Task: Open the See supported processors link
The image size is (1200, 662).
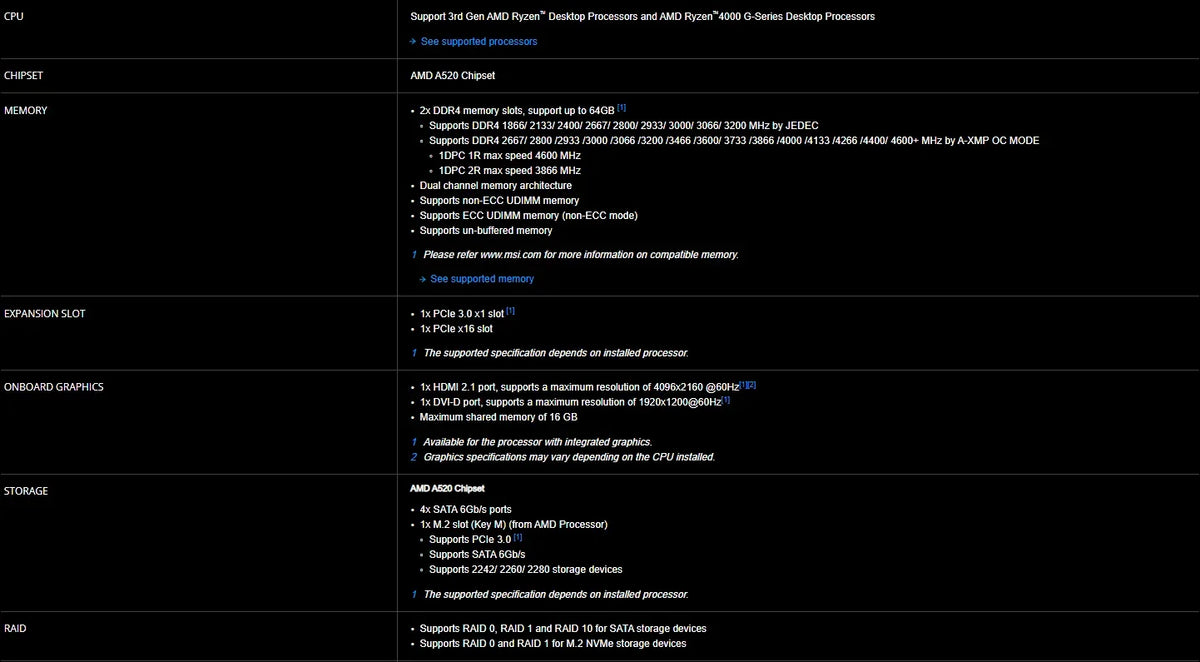Action: (478, 41)
